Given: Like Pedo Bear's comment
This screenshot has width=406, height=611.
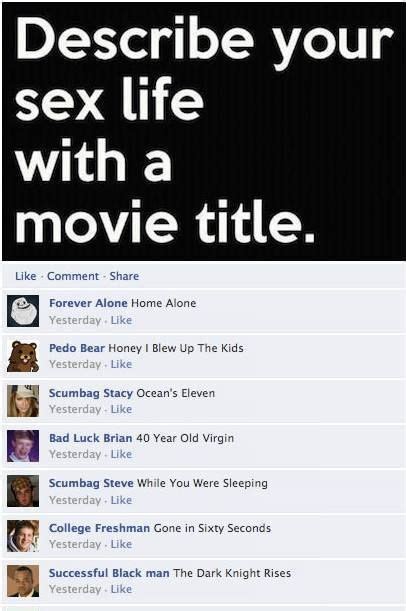Looking at the screenshot, I should (x=121, y=364).
